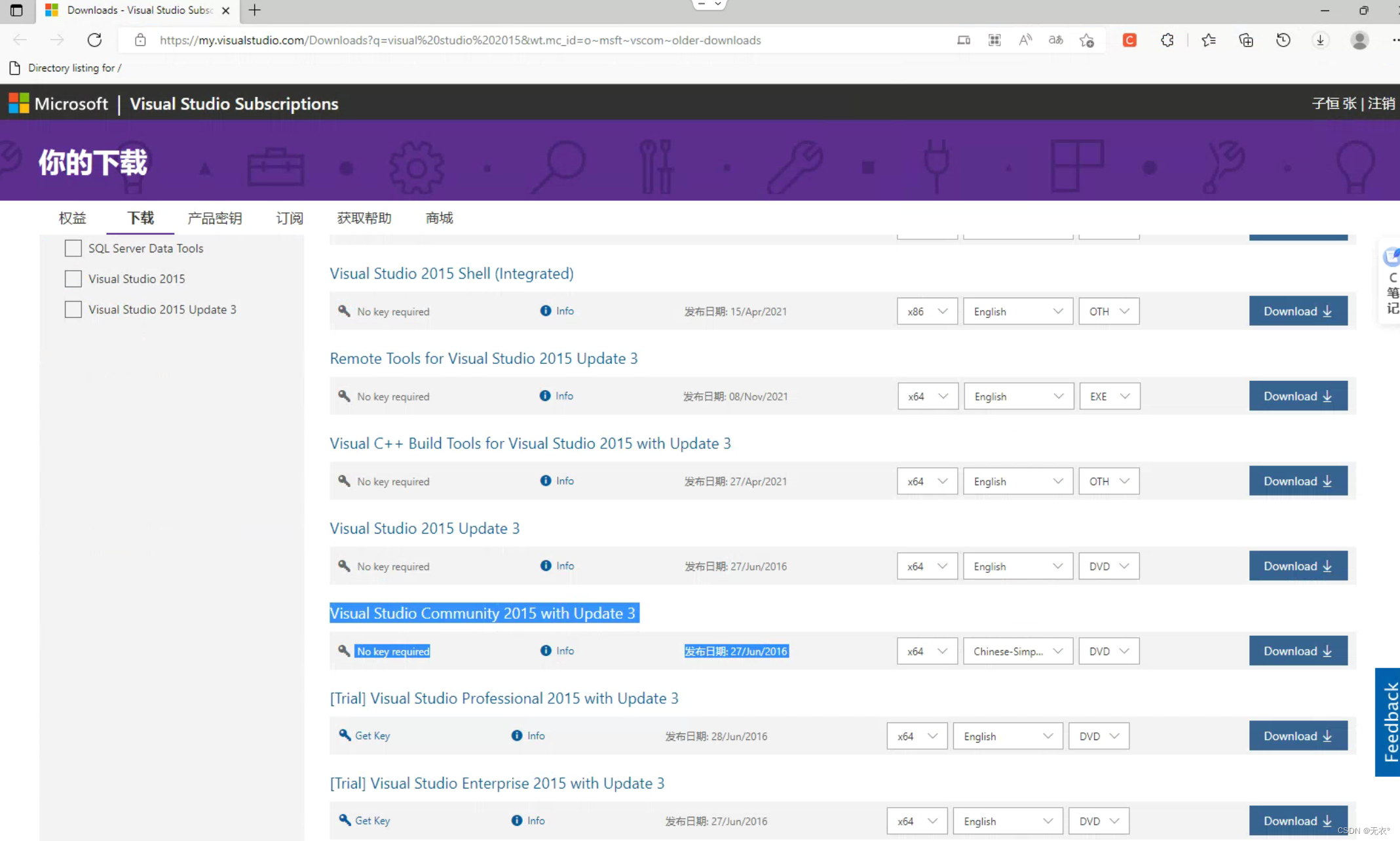This screenshot has height=841, width=1400.
Task: Switch to the 商城 tab
Action: pos(440,218)
